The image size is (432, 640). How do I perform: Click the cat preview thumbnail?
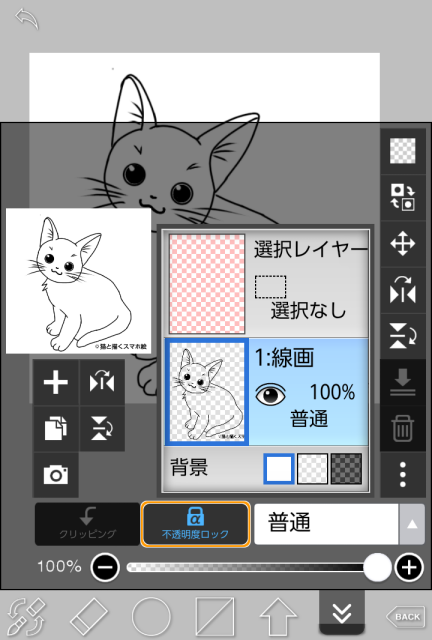point(78,281)
